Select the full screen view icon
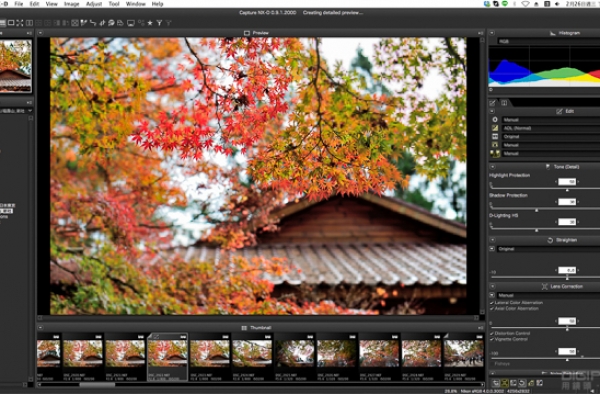This screenshot has height=394, width=600. [20, 23]
